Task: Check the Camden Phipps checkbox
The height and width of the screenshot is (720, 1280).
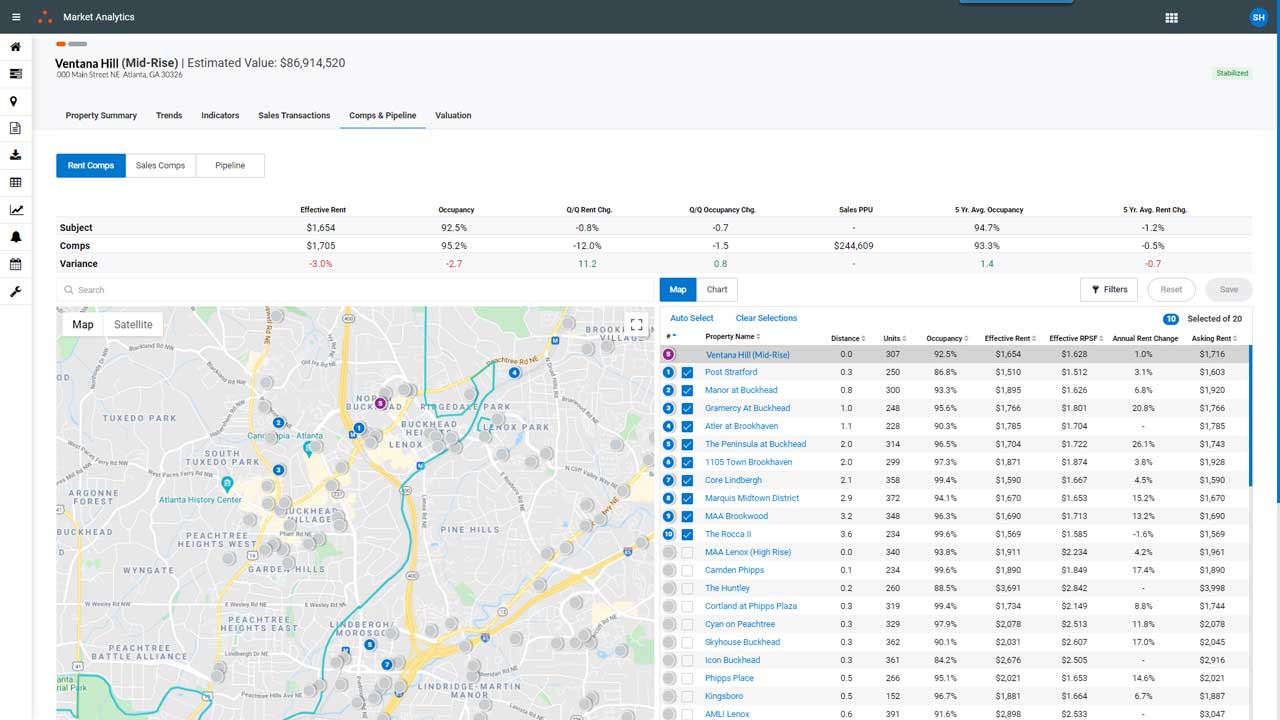Action: coord(687,570)
